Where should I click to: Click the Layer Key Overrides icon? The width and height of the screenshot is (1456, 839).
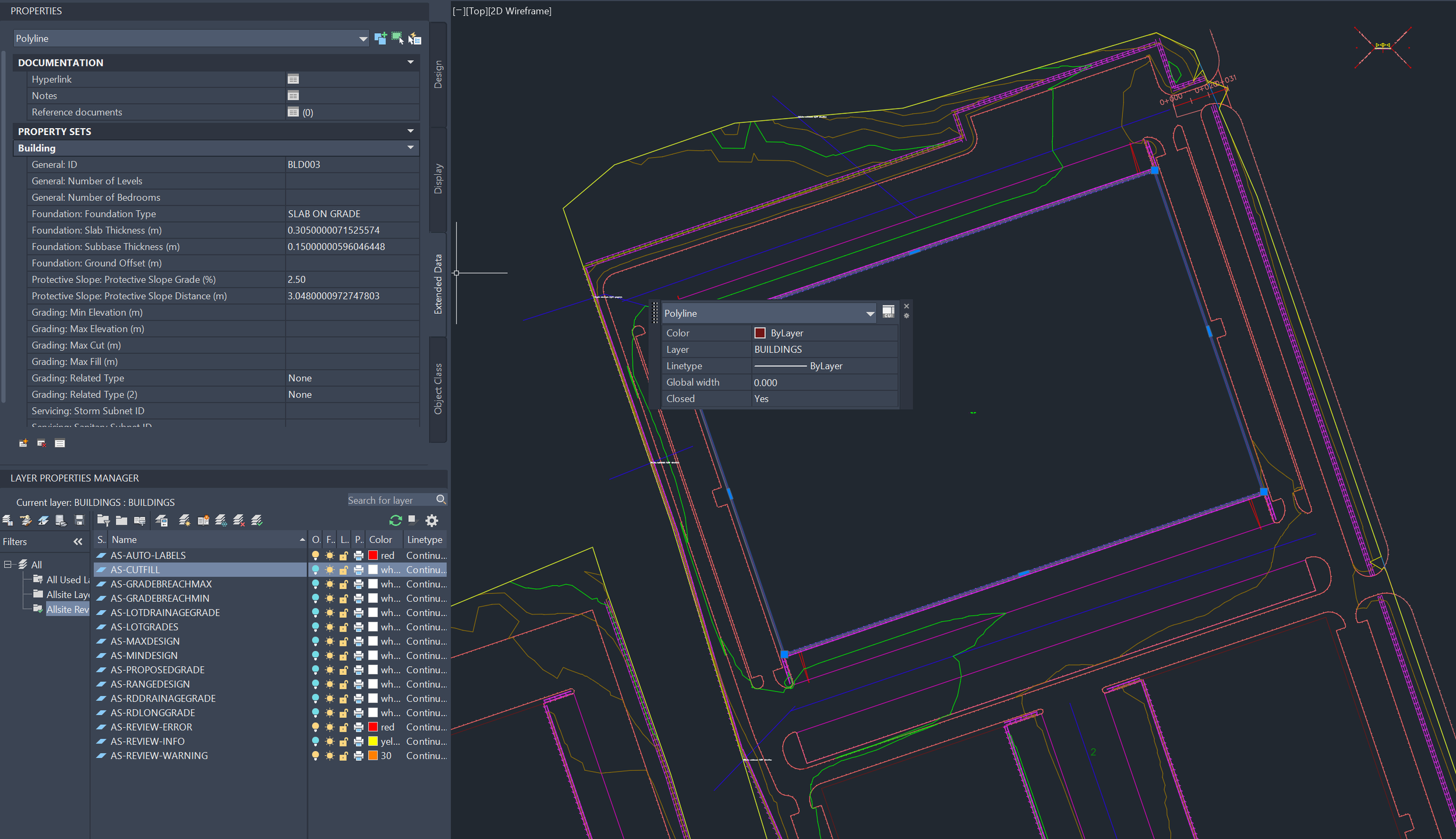26,520
